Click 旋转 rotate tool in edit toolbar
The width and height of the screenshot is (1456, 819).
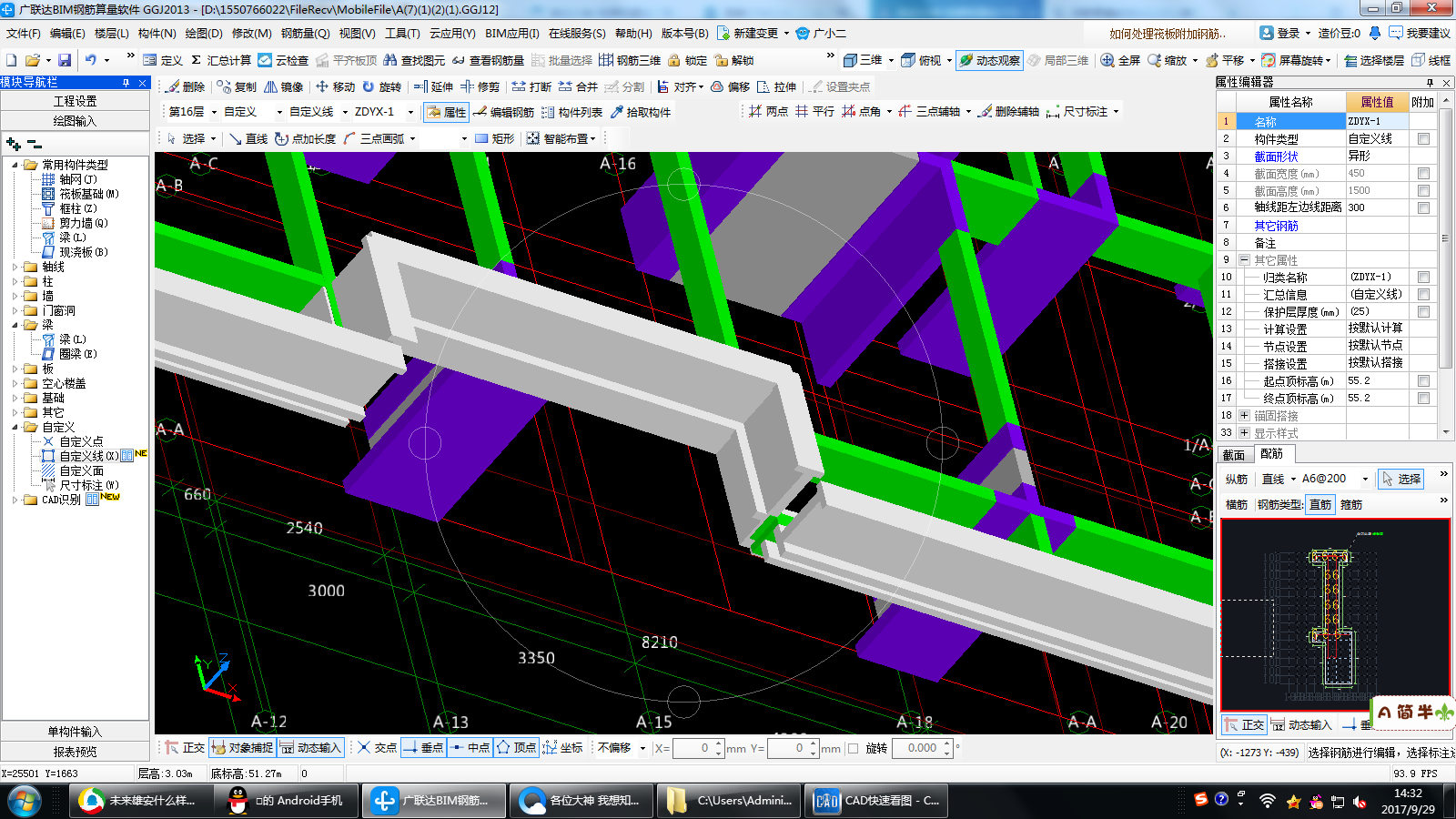coord(381,86)
